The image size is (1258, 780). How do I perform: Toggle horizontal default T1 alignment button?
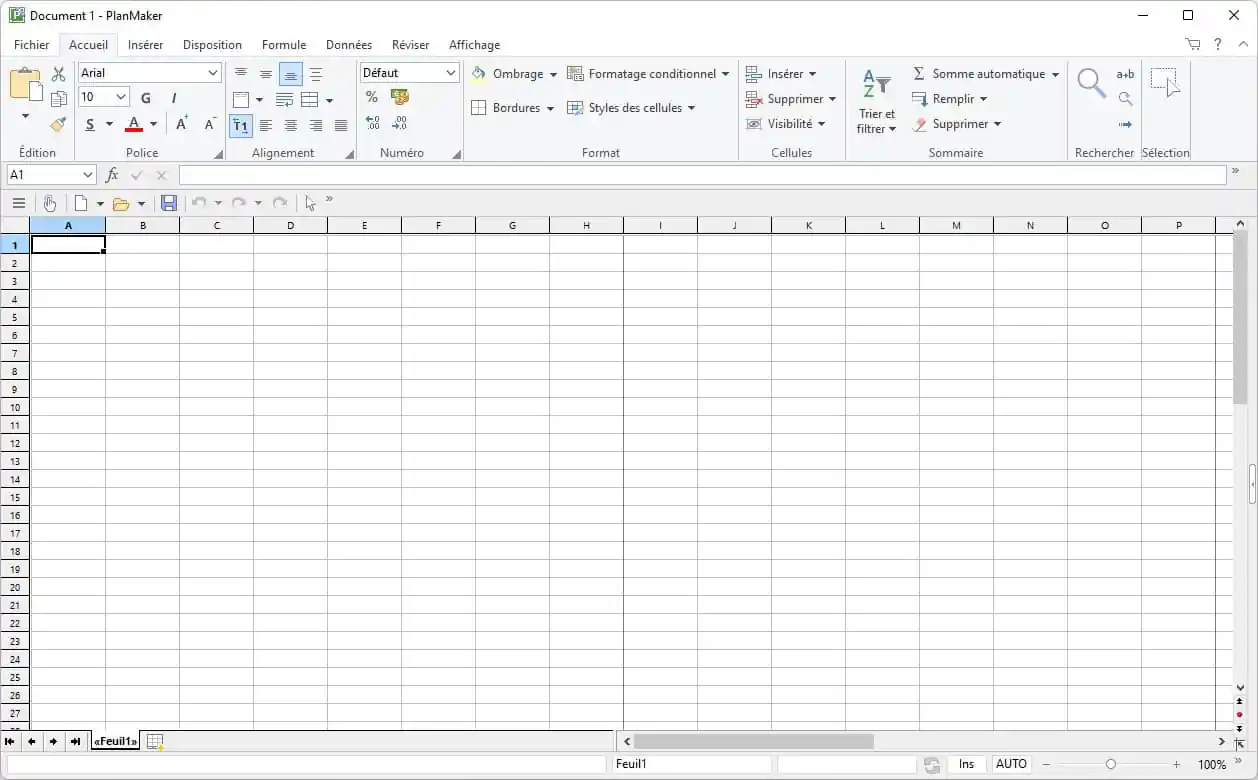tap(240, 125)
